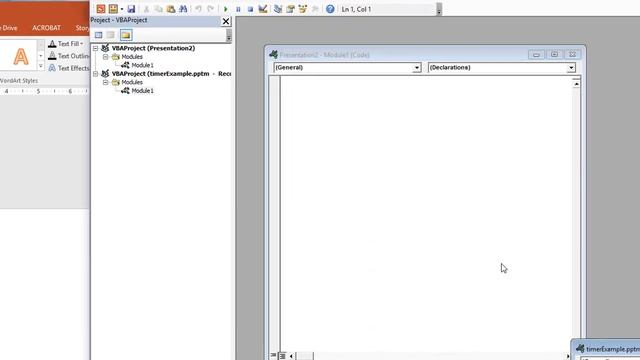Click Text Effects in PowerPoint ribbon
The width and height of the screenshot is (640, 360).
68,68
